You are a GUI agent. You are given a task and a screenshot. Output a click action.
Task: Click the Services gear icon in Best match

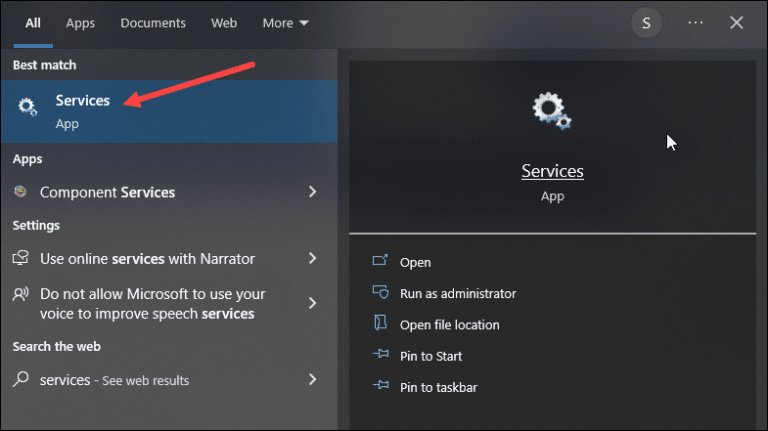point(28,108)
